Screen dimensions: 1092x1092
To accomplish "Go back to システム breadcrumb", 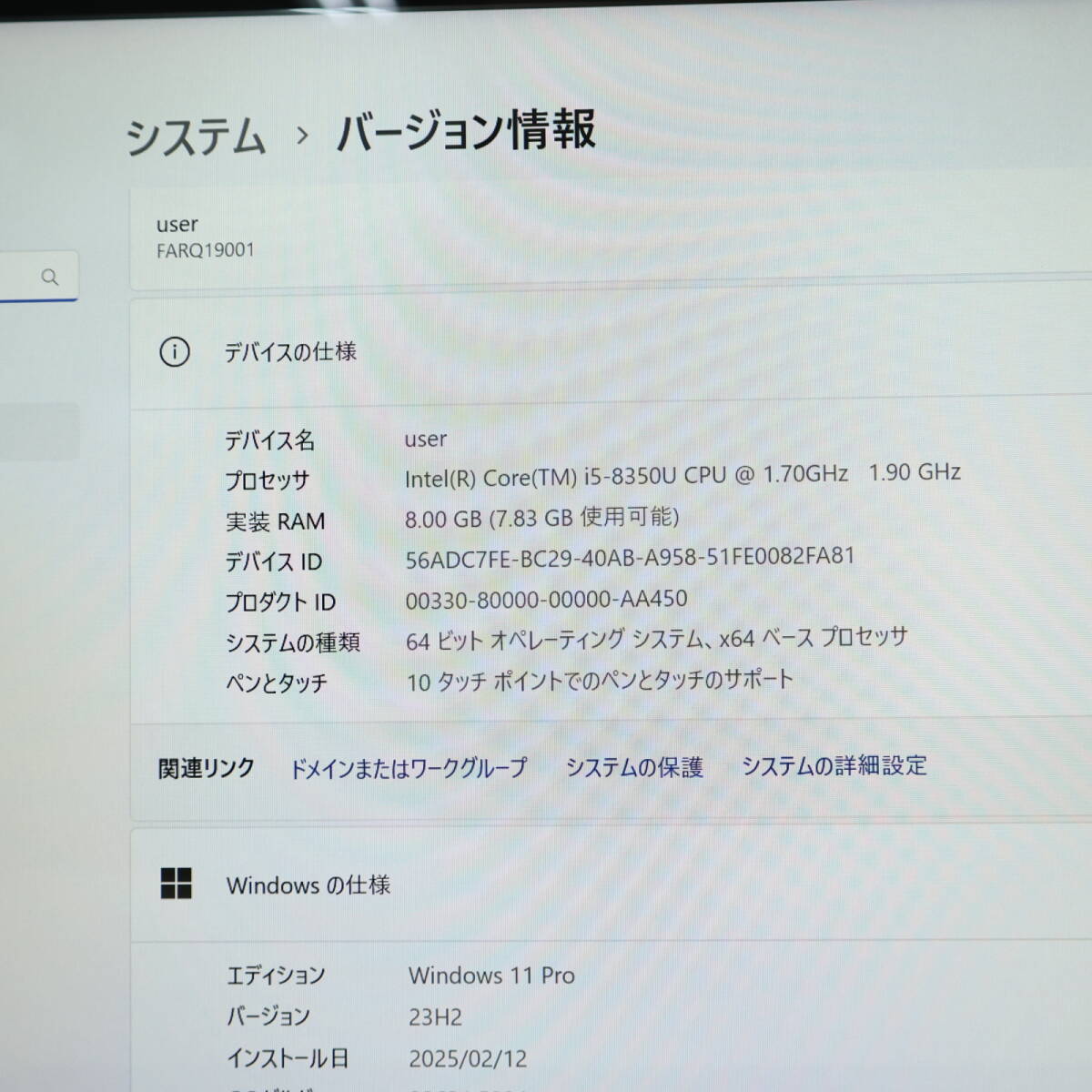I will tap(196, 136).
